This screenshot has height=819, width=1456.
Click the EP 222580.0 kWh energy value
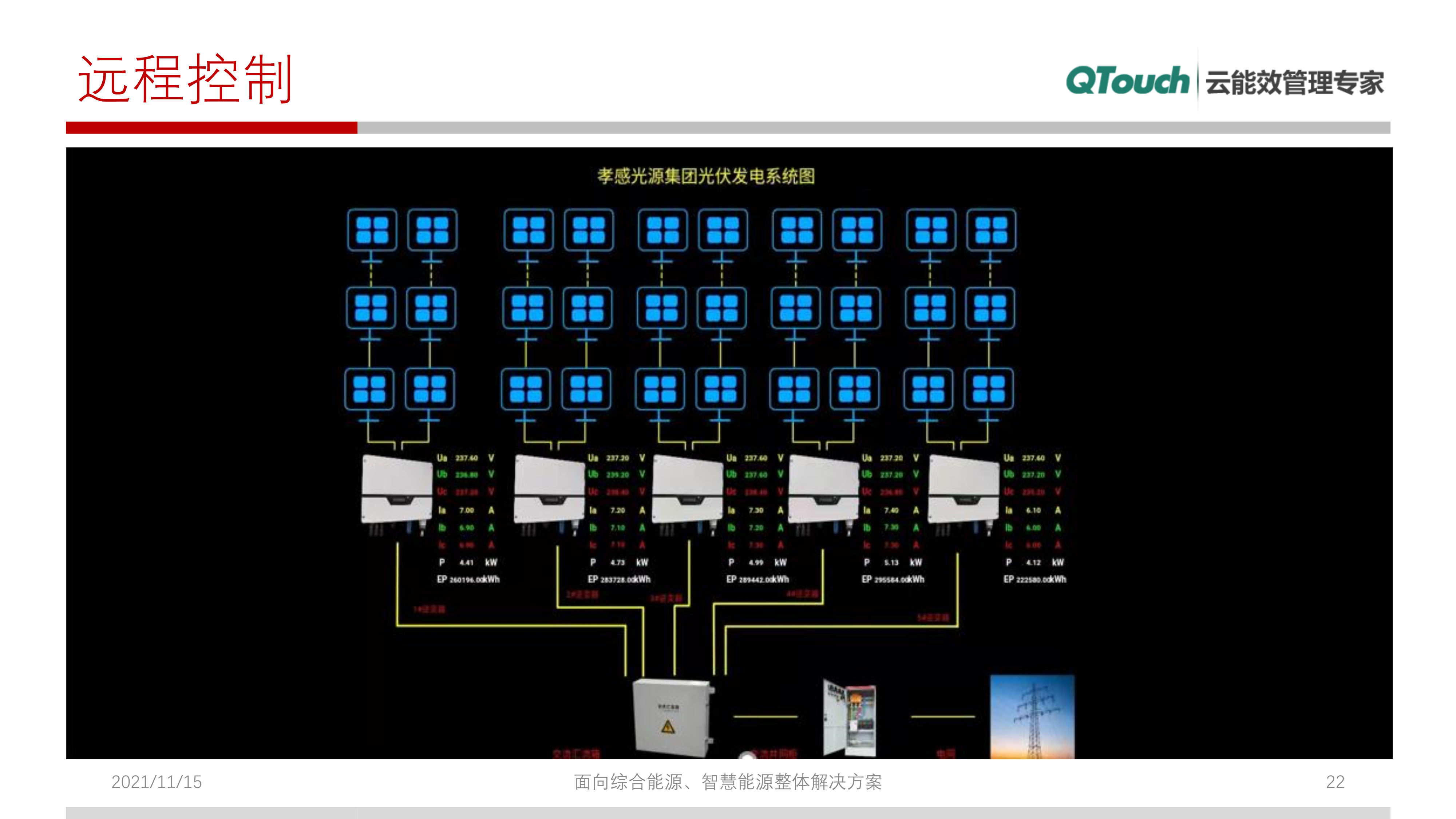(x=1034, y=579)
